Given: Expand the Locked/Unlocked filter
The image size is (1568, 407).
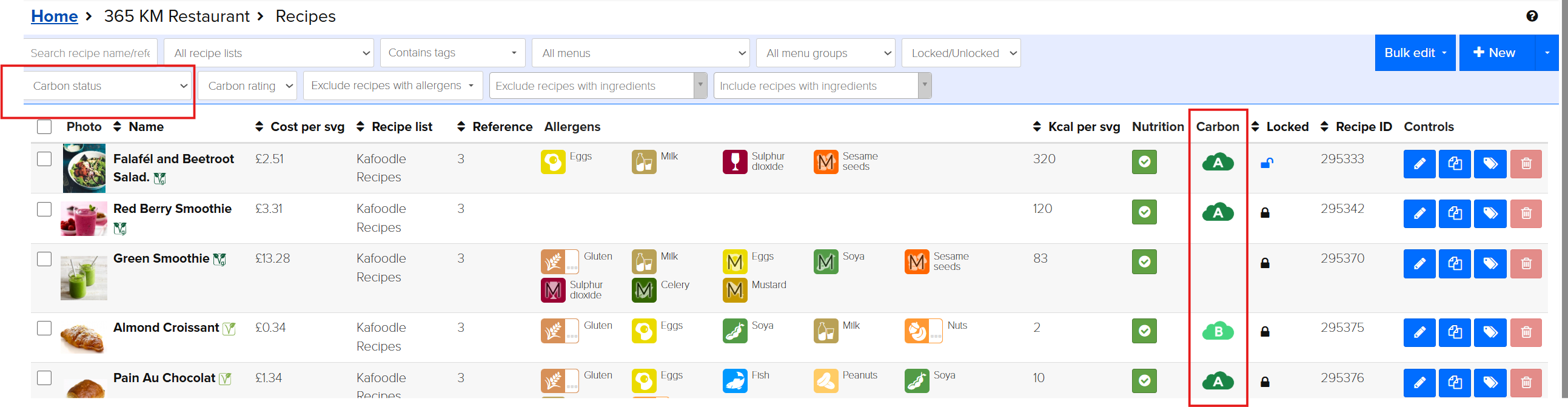Looking at the screenshot, I should [961, 53].
